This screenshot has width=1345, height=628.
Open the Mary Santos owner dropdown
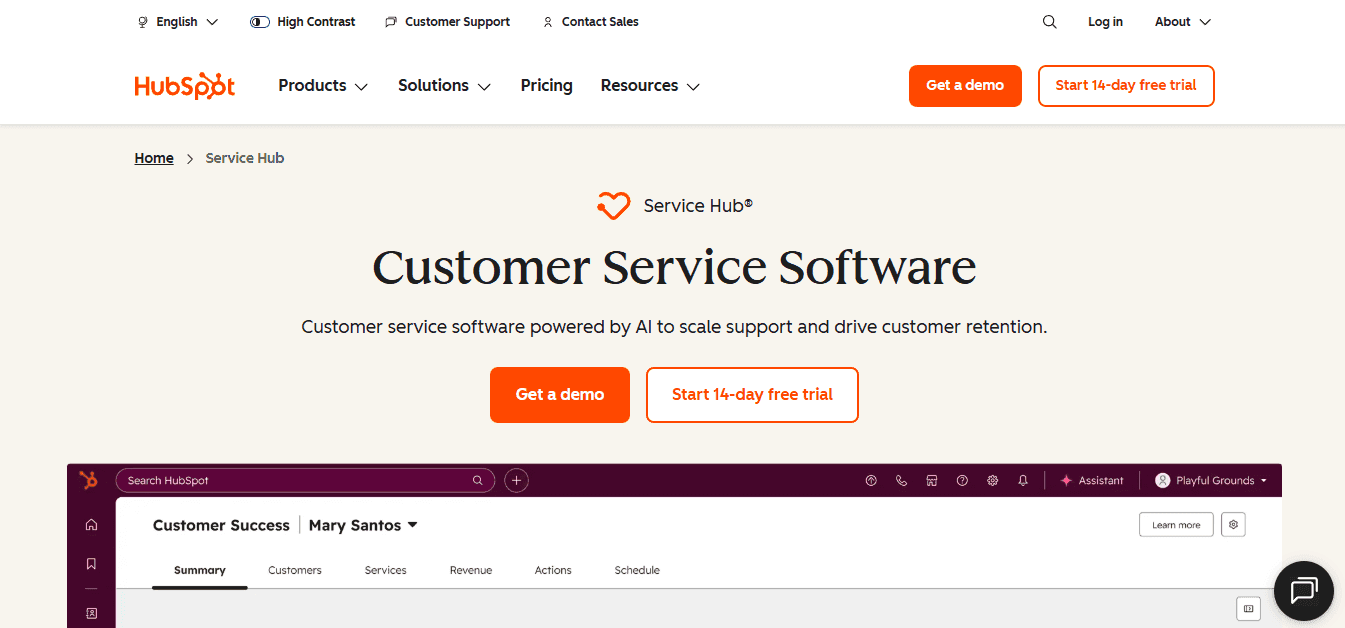pyautogui.click(x=362, y=525)
